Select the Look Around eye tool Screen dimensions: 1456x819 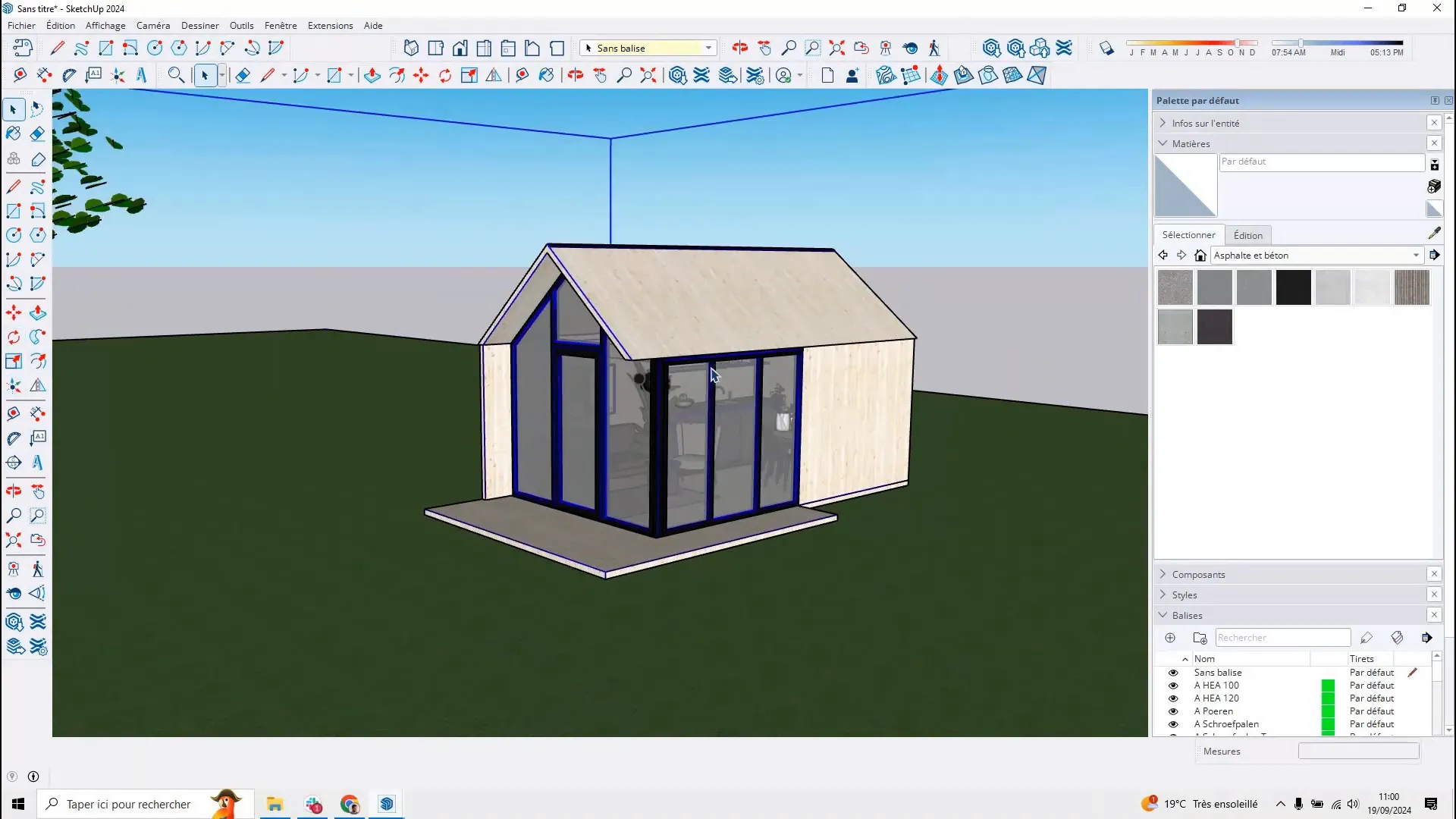(x=13, y=594)
